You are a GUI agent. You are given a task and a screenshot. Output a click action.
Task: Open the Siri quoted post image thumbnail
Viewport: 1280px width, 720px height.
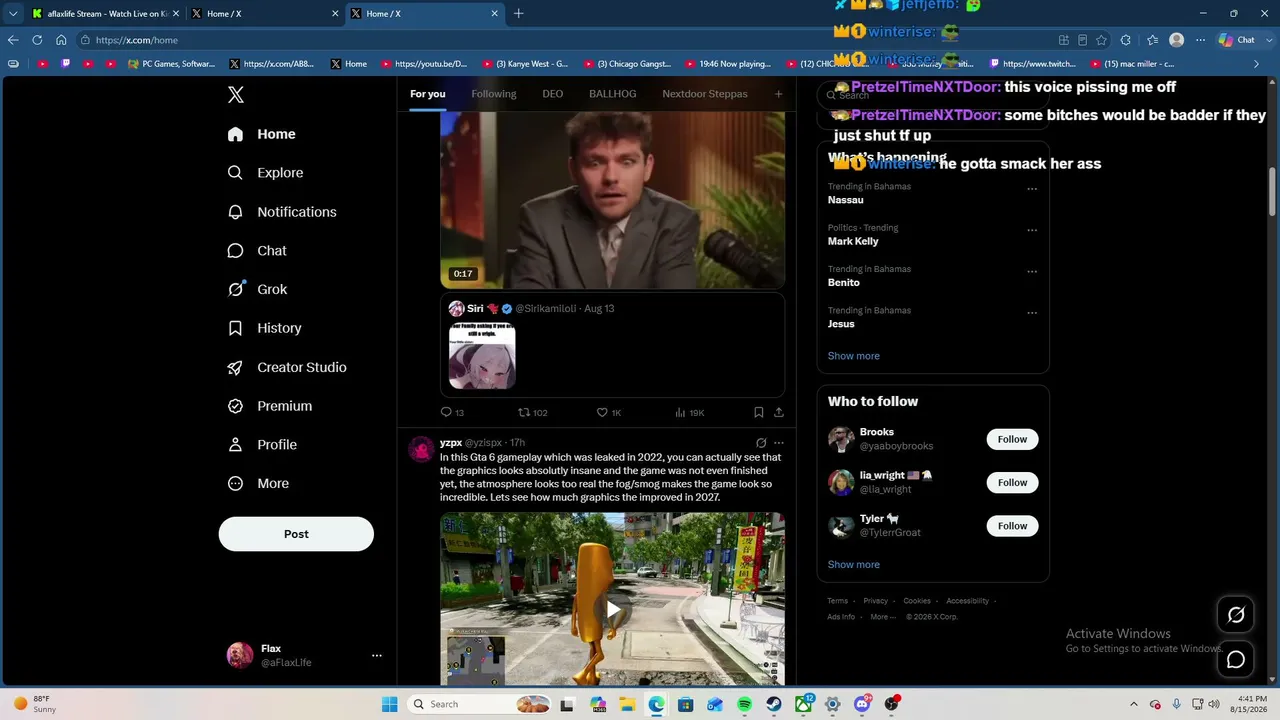(482, 355)
